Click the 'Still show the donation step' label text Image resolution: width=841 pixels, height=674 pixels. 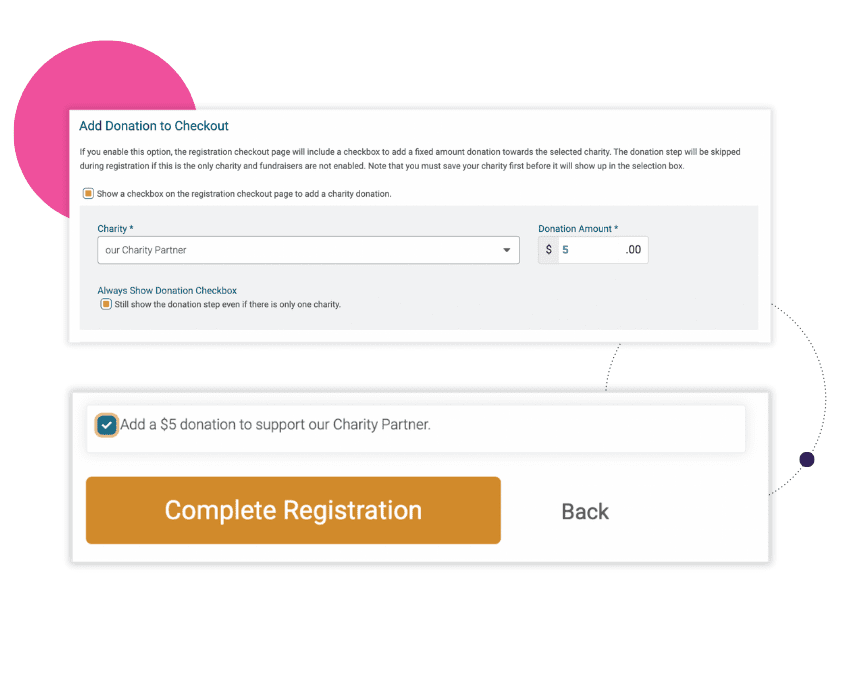(227, 305)
